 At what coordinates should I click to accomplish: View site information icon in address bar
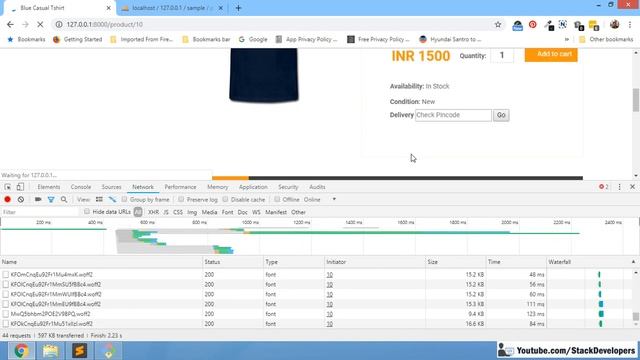(59, 24)
